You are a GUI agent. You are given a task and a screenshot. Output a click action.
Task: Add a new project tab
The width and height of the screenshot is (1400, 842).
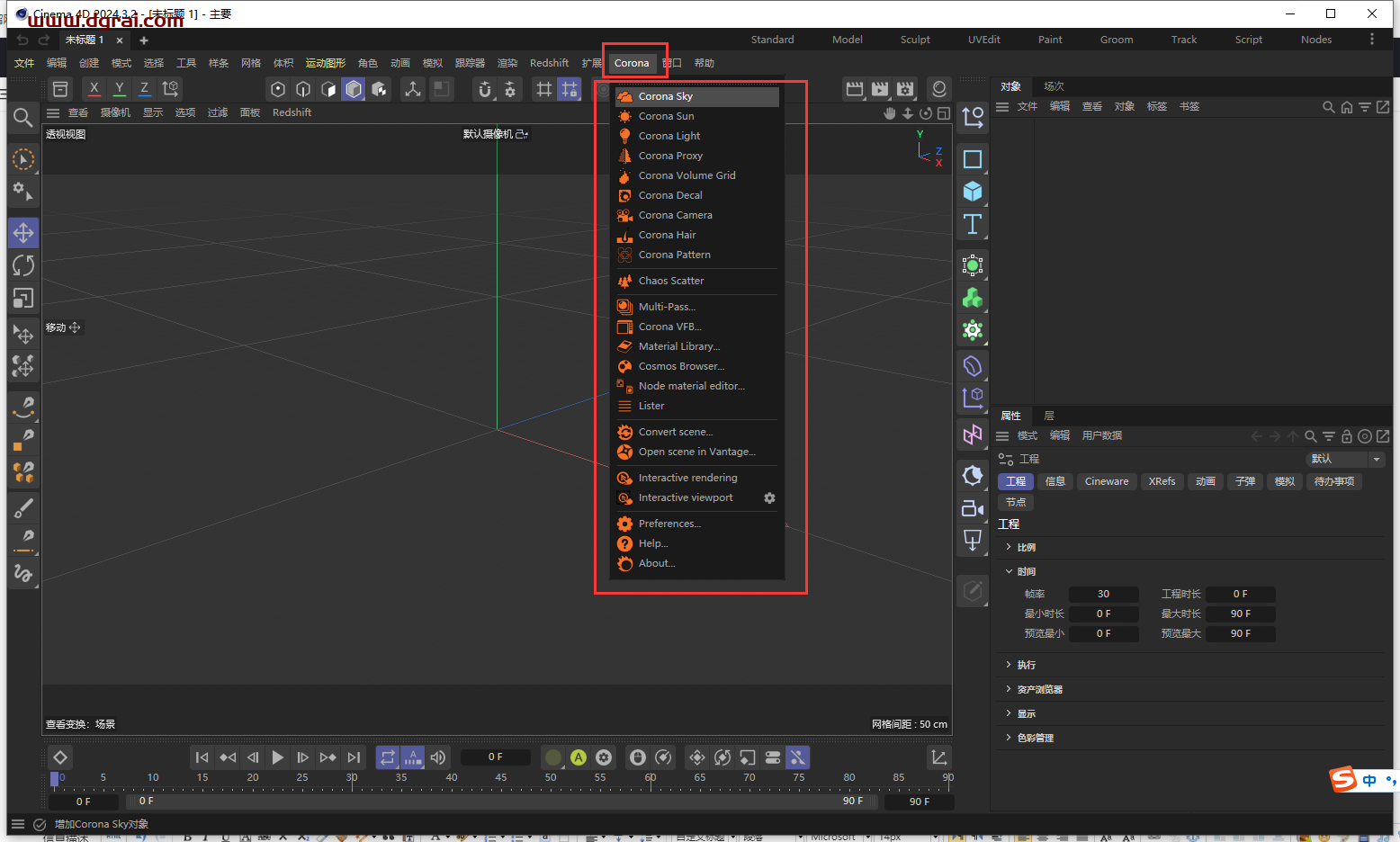(144, 40)
